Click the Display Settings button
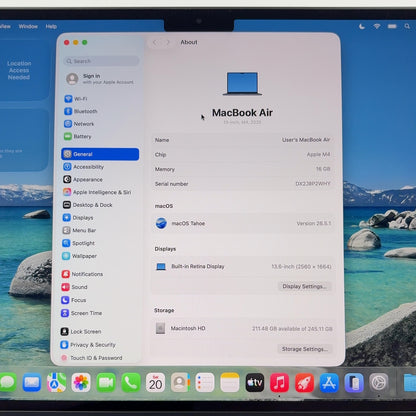 click(x=305, y=286)
